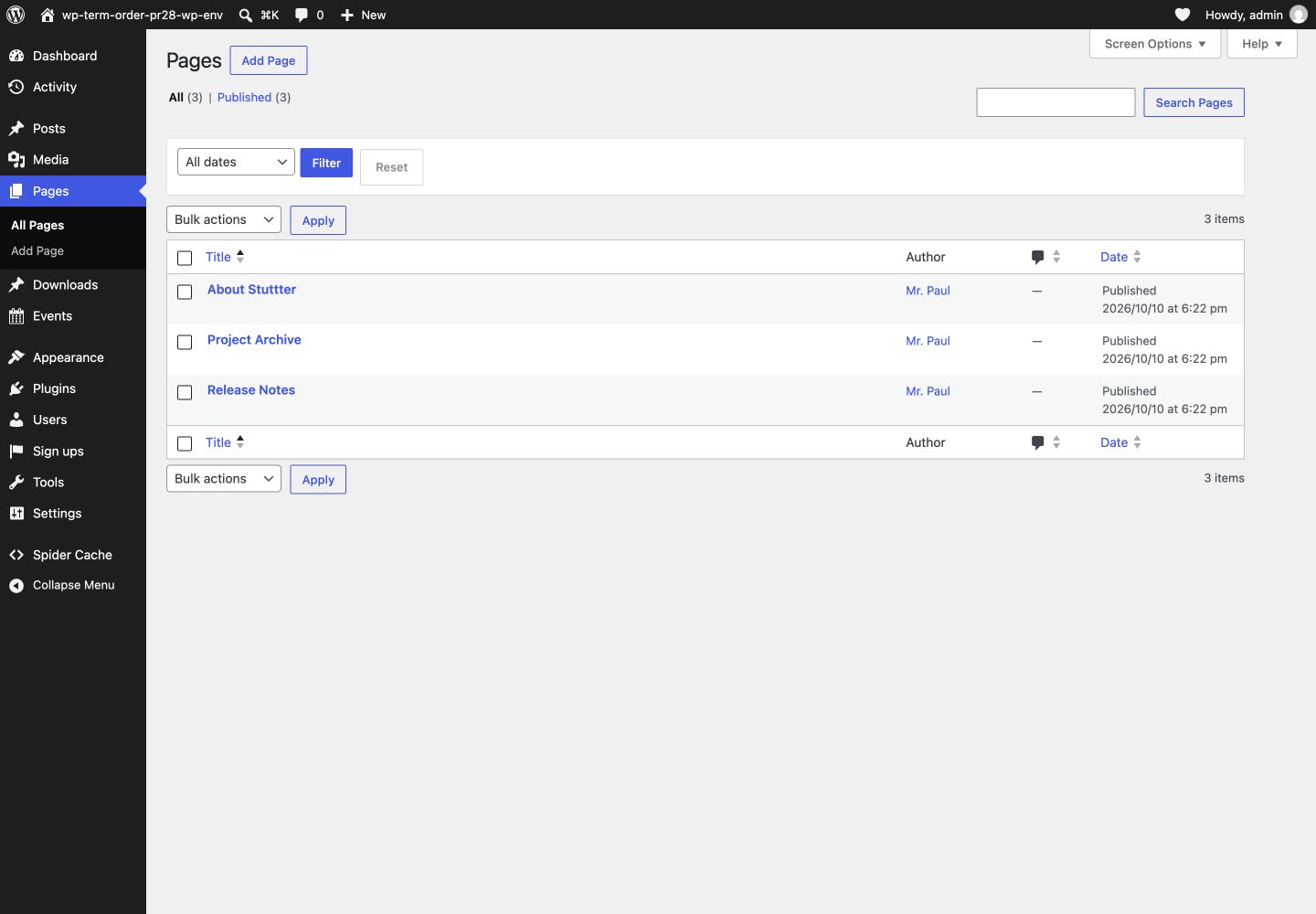The height and width of the screenshot is (914, 1316).
Task: Open the All dates dropdown
Action: click(x=236, y=162)
